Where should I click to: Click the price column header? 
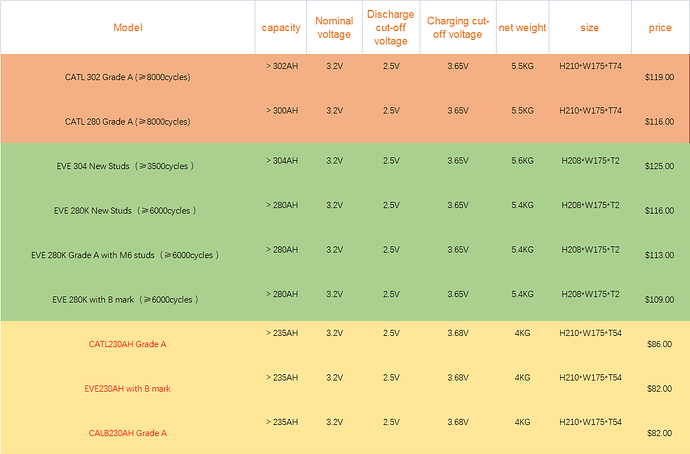660,27
